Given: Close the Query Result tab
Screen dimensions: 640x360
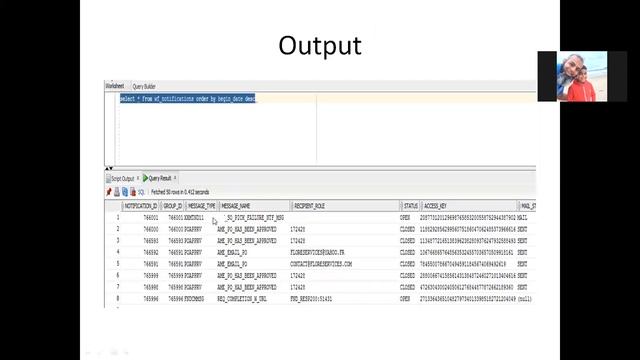Looking at the screenshot, I should (175, 178).
